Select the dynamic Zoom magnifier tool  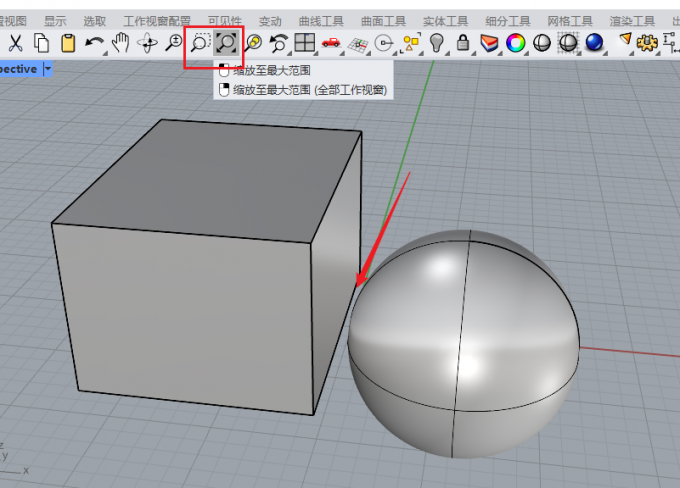(174, 43)
